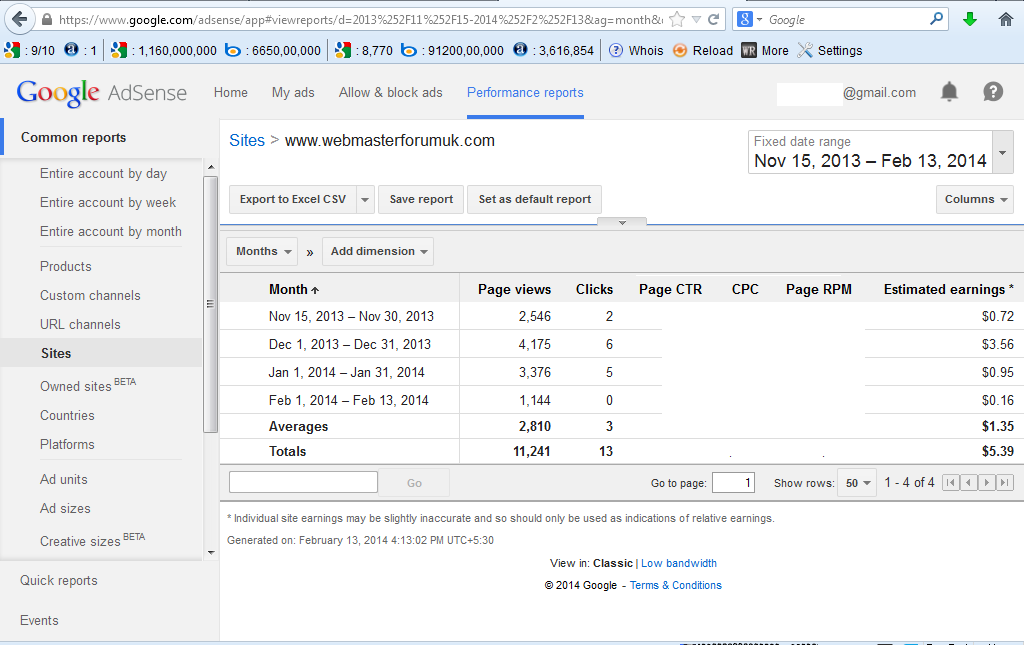The height and width of the screenshot is (645, 1024).
Task: Click sidebar scrollbar up arrow
Action: pyautogui.click(x=211, y=167)
